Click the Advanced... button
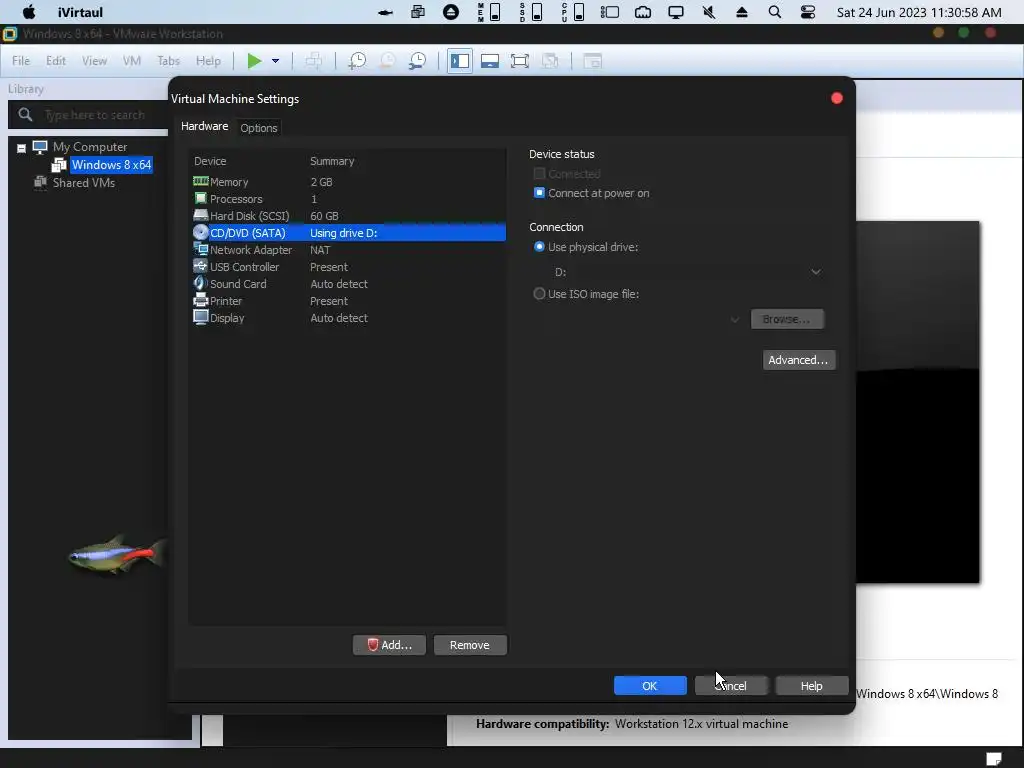Screen dimensions: 1024x768 (799, 360)
